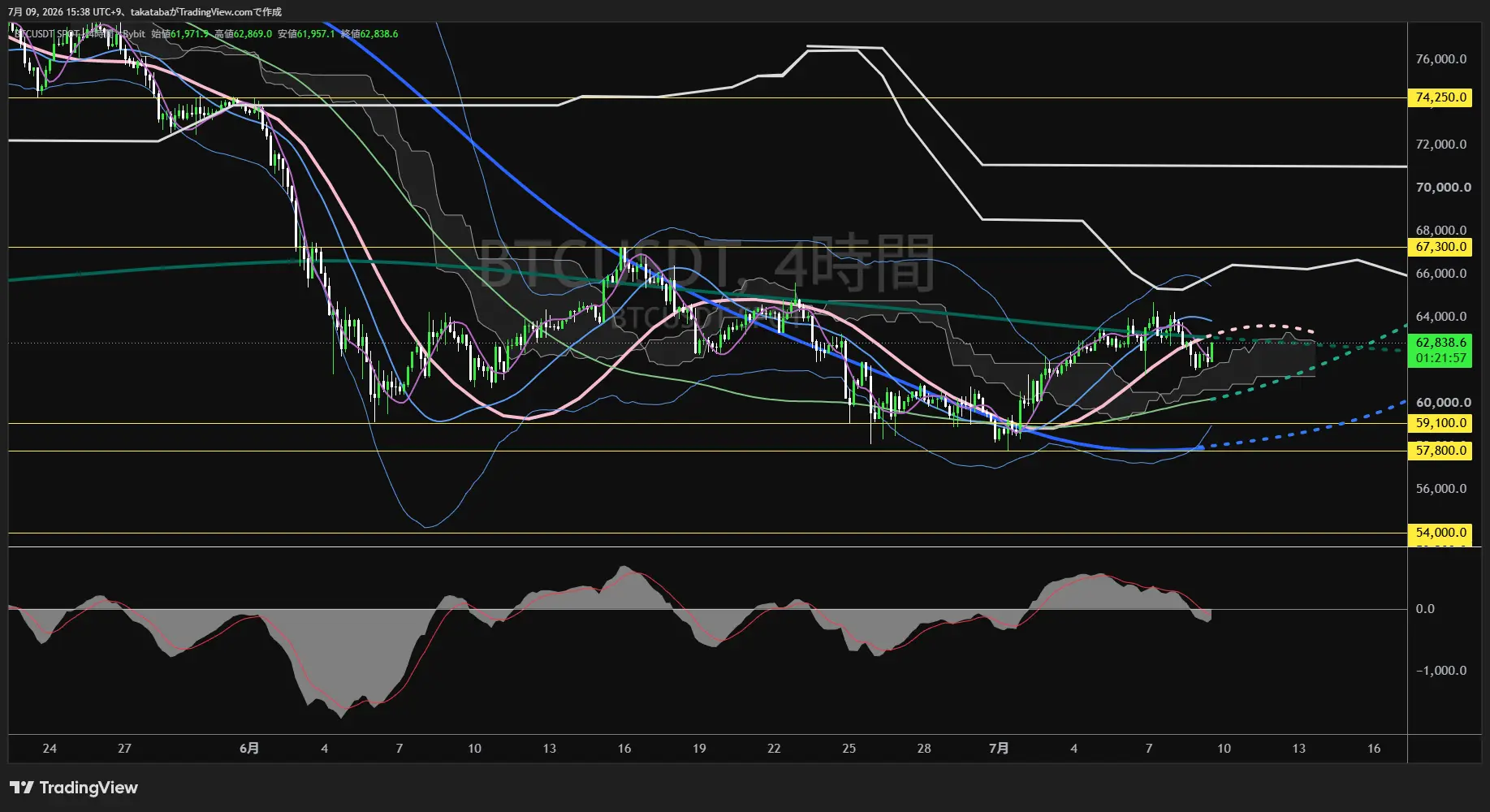
Task: Click the green current price label 62,838.6
Action: [1440, 343]
